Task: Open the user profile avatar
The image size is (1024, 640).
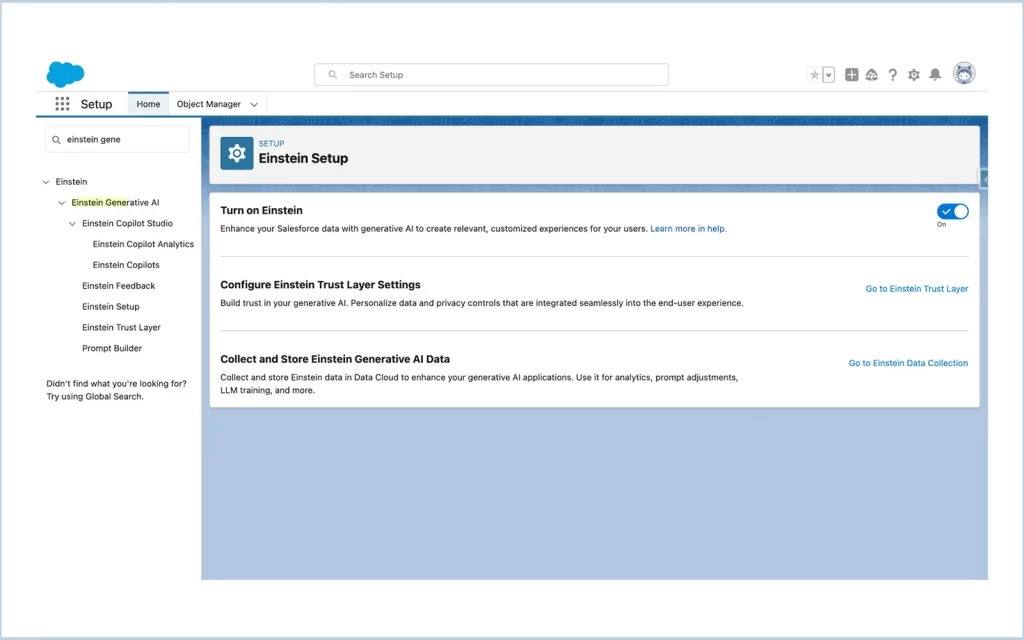Action: point(964,73)
